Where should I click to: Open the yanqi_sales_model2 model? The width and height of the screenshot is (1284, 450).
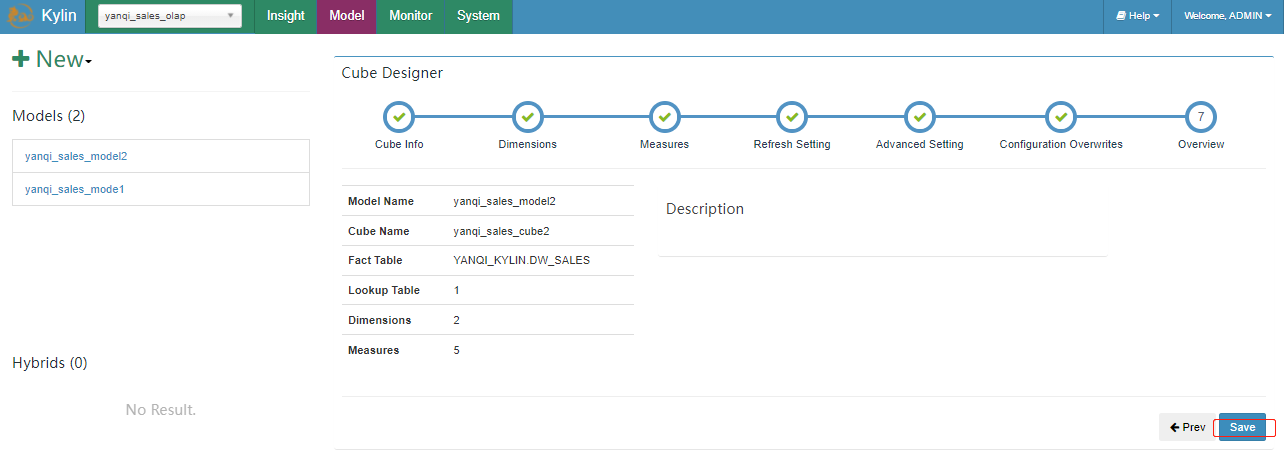(76, 156)
